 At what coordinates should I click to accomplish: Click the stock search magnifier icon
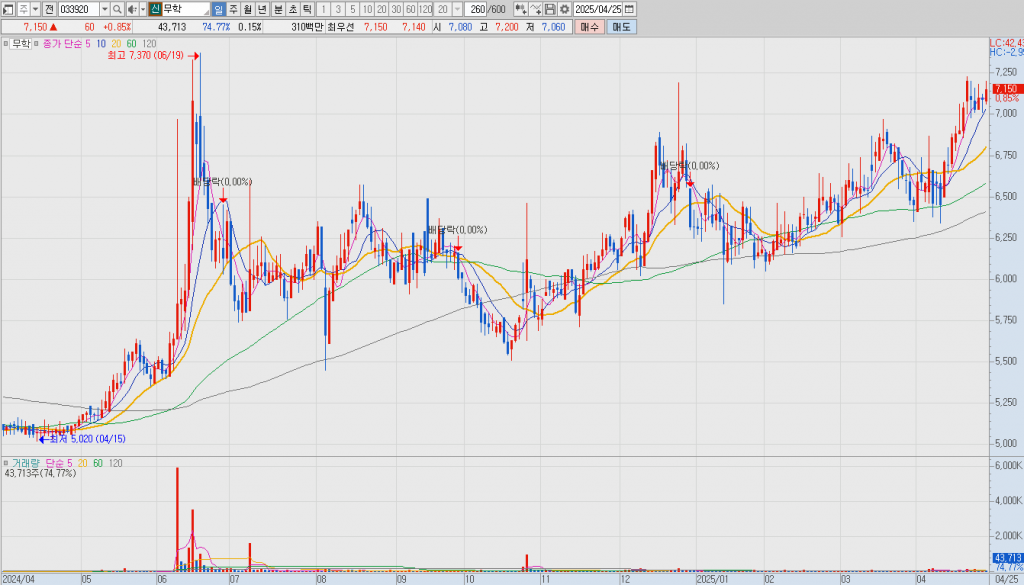click(118, 9)
